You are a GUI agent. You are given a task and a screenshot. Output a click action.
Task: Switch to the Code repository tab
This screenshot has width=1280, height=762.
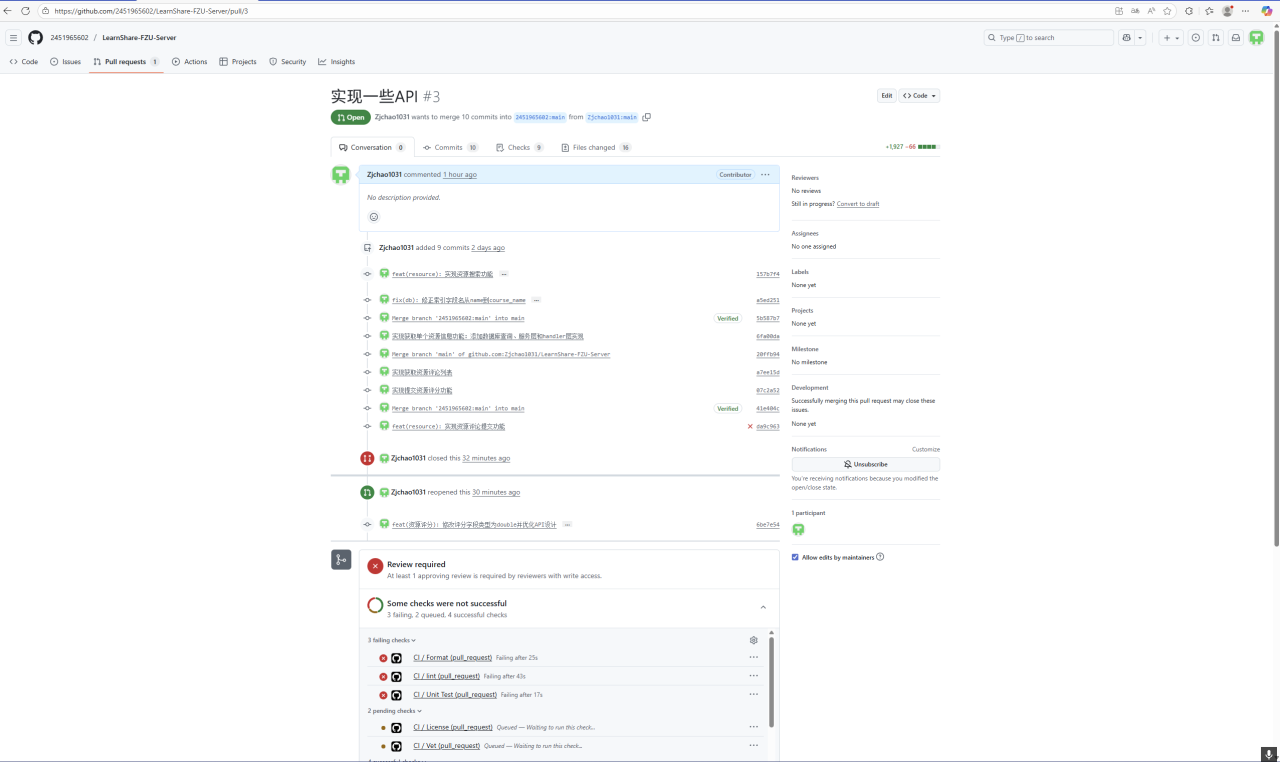24,62
